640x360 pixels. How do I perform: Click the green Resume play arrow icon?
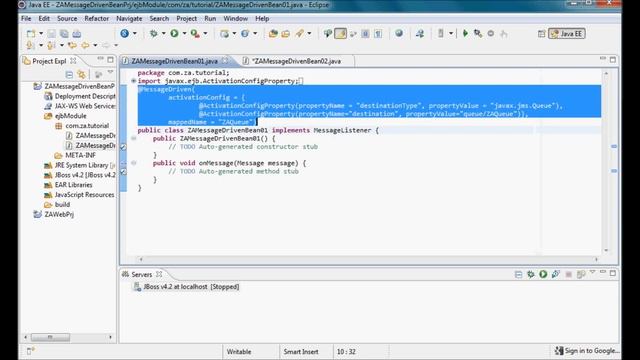tap(465, 33)
